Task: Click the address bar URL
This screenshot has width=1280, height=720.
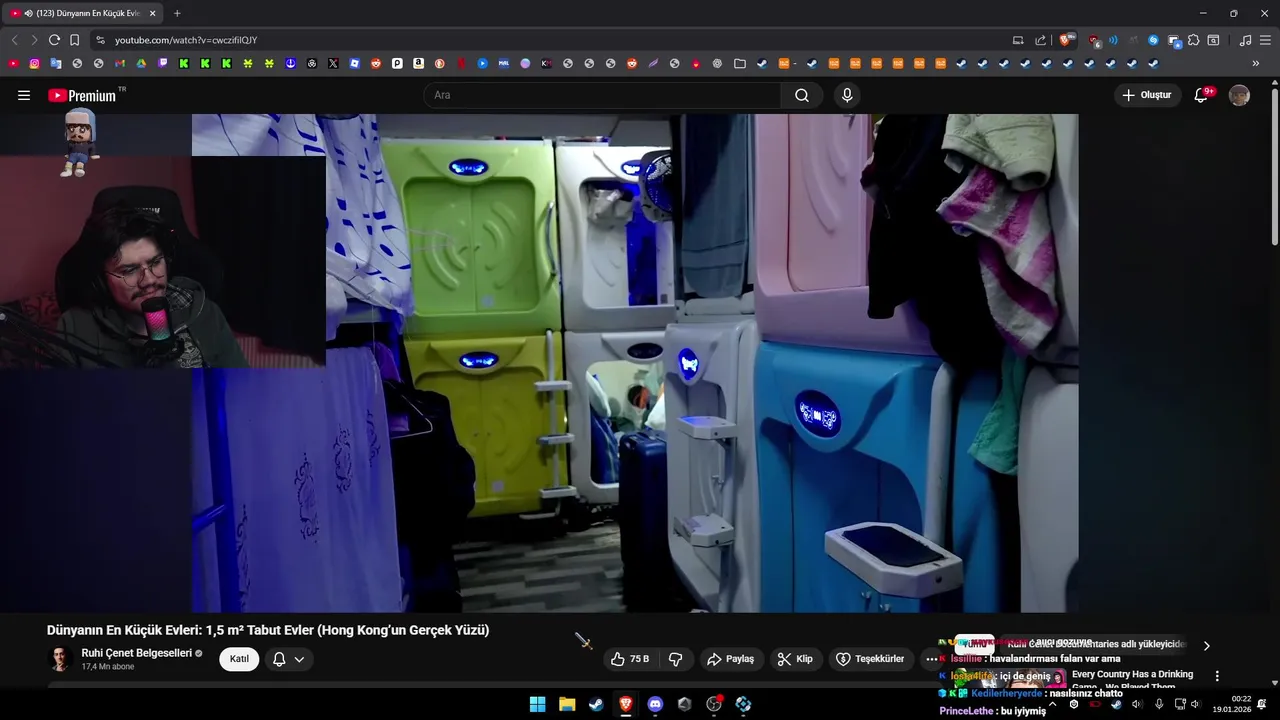Action: 186,40
